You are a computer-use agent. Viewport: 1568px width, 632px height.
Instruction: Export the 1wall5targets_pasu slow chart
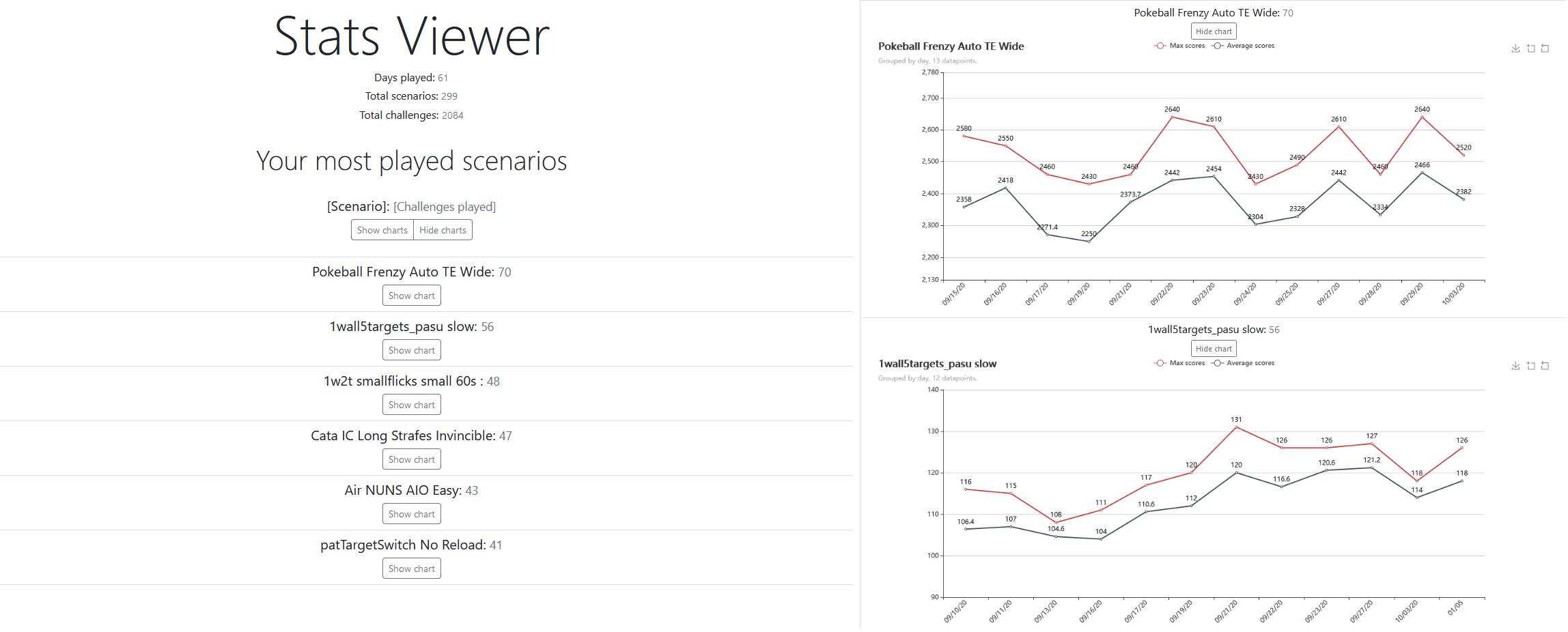click(x=1515, y=366)
